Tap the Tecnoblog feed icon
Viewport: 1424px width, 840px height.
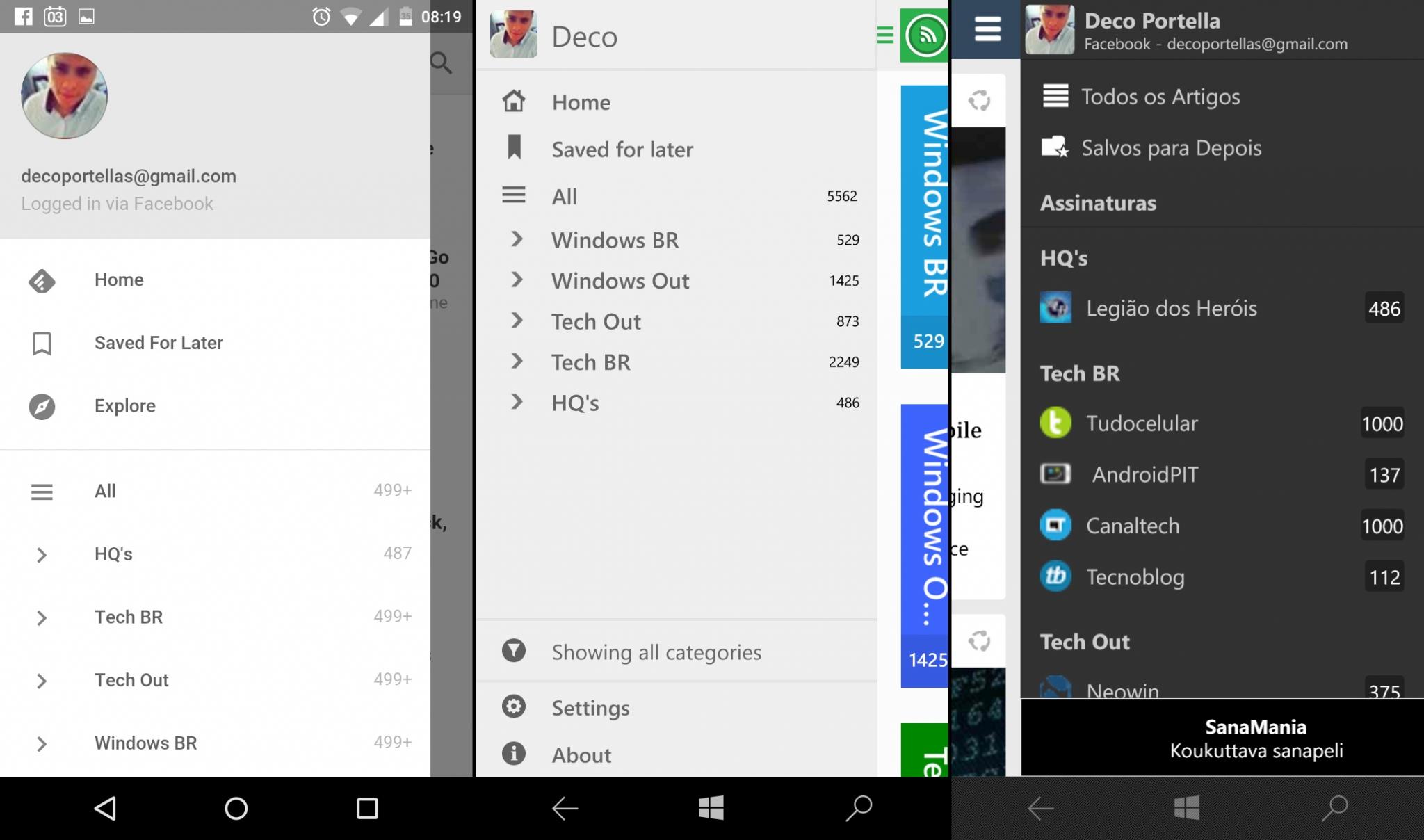pos(1055,576)
